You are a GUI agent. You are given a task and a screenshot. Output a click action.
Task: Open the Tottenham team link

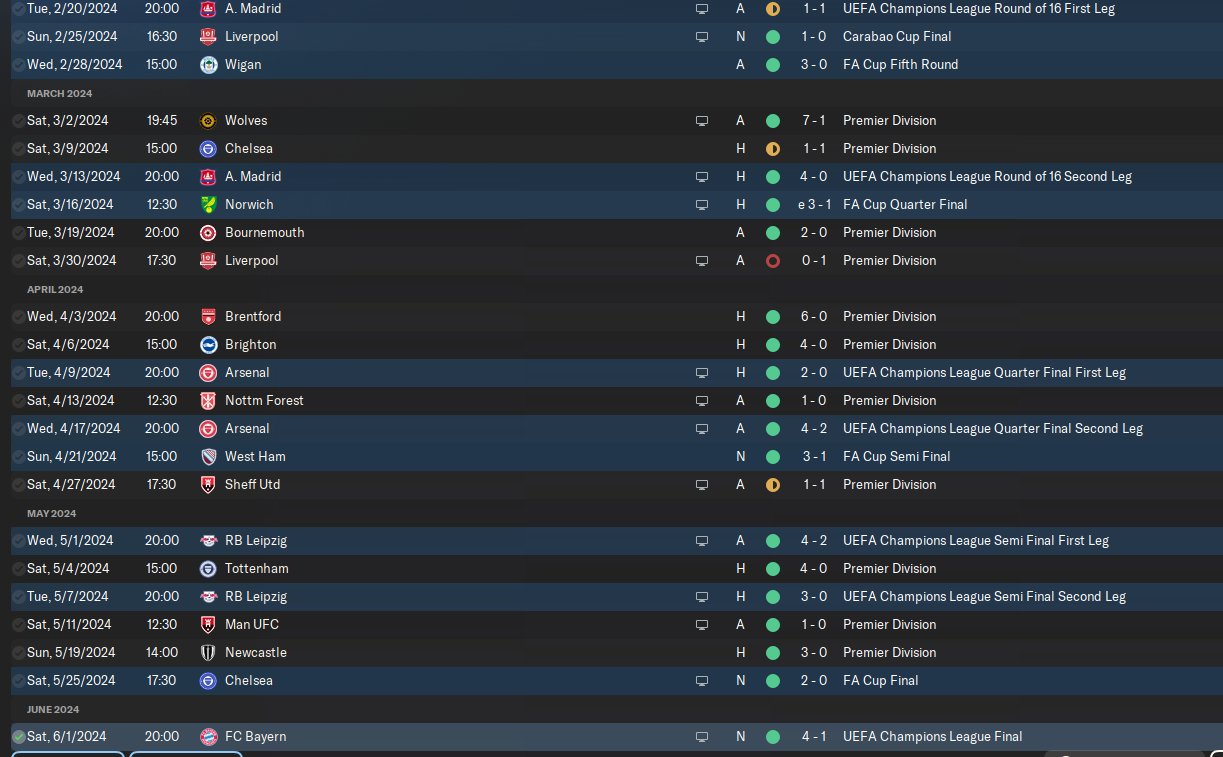click(257, 569)
